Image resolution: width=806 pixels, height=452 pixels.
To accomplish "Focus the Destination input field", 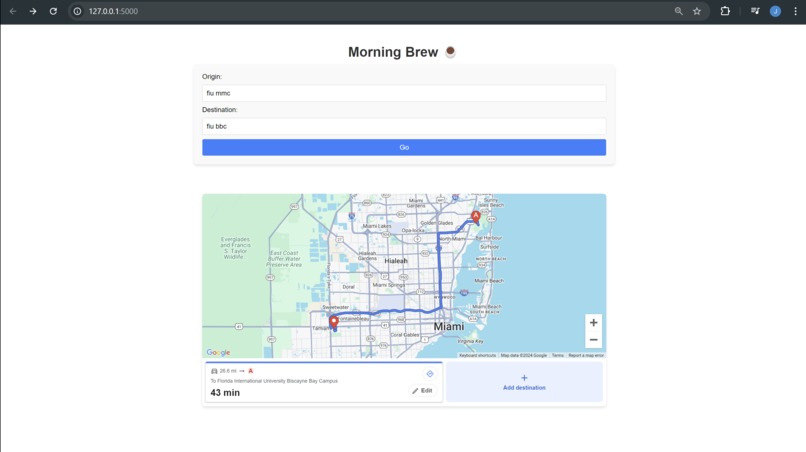I will tap(404, 126).
